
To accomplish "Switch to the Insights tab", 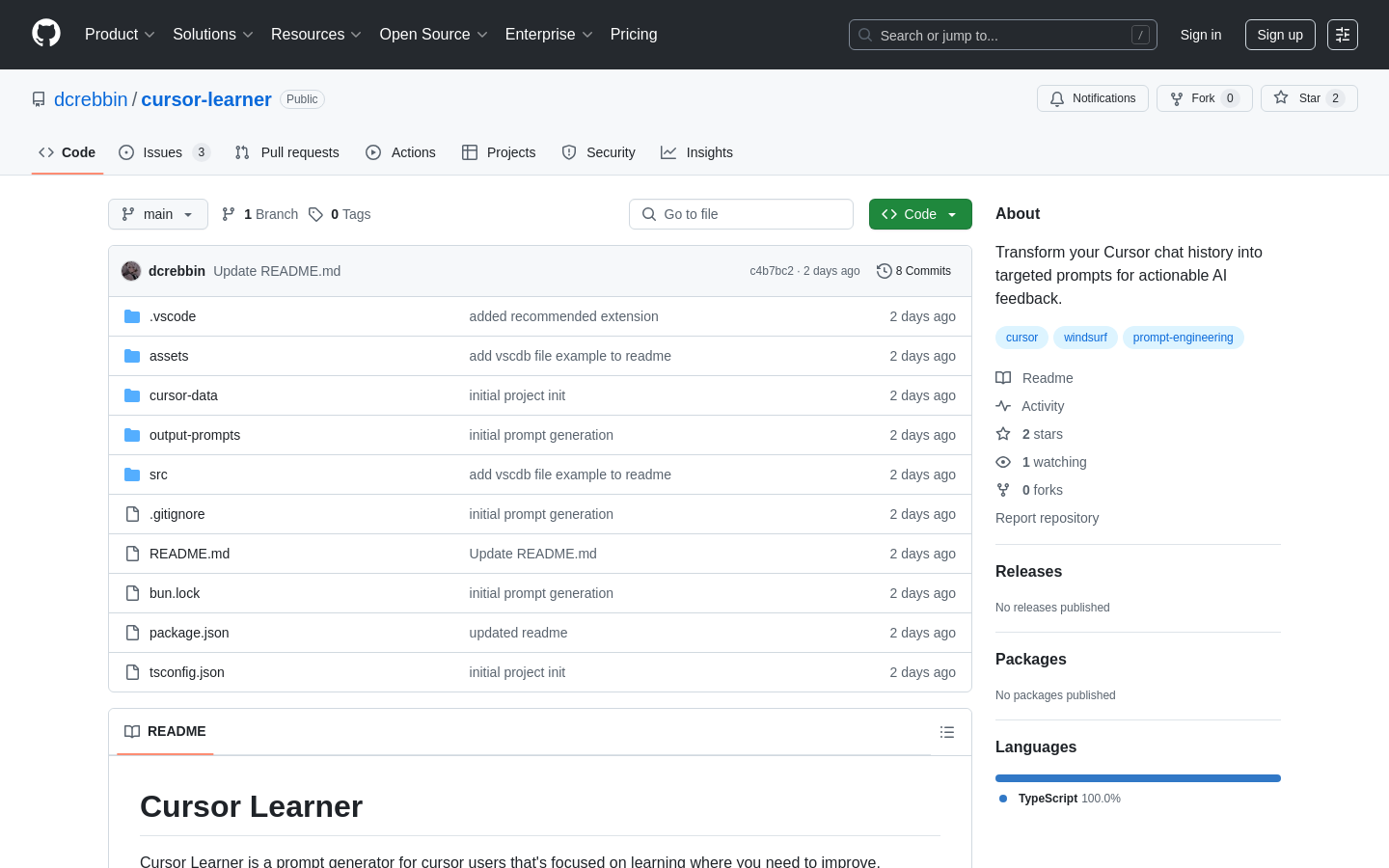I will (x=697, y=152).
